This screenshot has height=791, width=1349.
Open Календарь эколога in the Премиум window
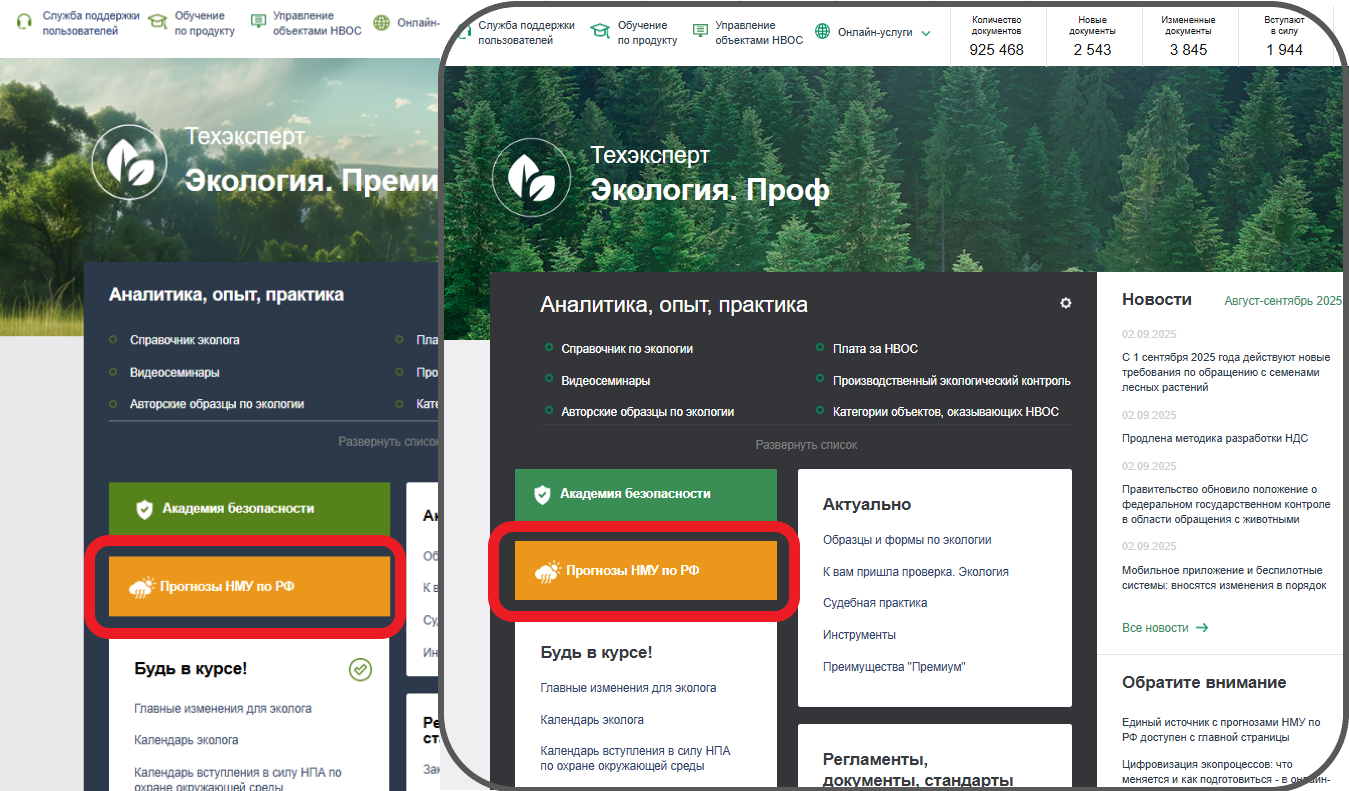[186, 741]
